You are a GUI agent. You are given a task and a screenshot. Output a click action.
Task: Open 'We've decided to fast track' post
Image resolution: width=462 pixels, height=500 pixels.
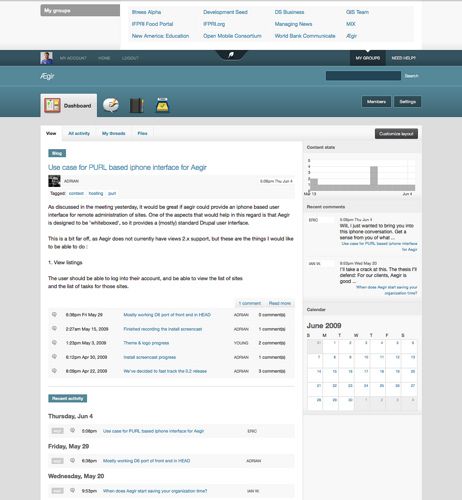click(x=165, y=371)
